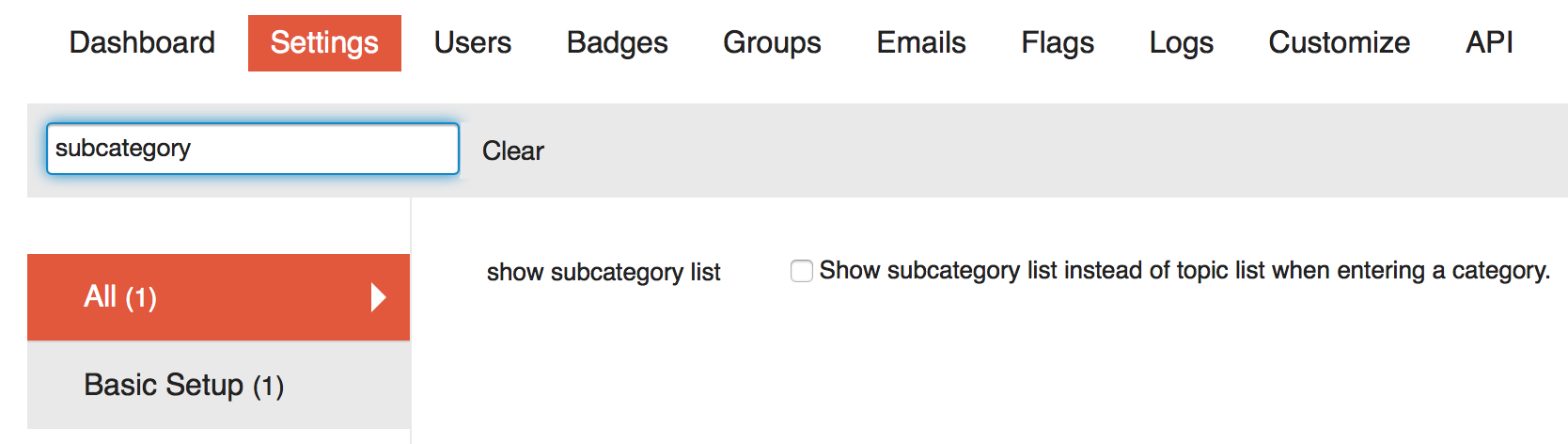This screenshot has height=444, width=1568.
Task: Focus the settings filter search field
Action: coord(252,149)
